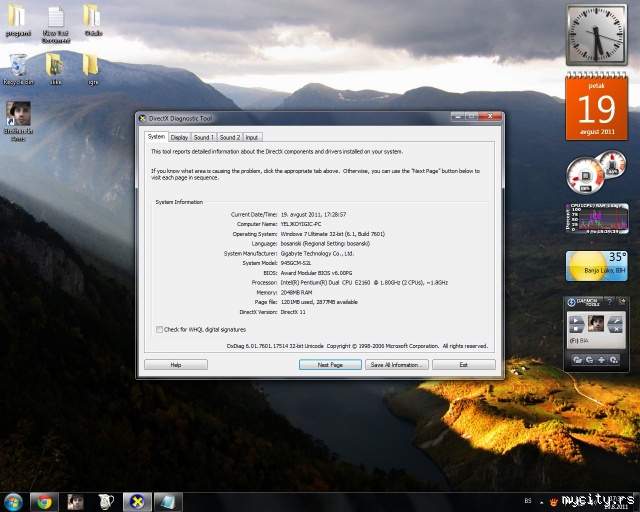Viewport: 640px width, 512px height.
Task: Click the star favorites icon in DAEMON Tools gadget
Action: coord(622,302)
